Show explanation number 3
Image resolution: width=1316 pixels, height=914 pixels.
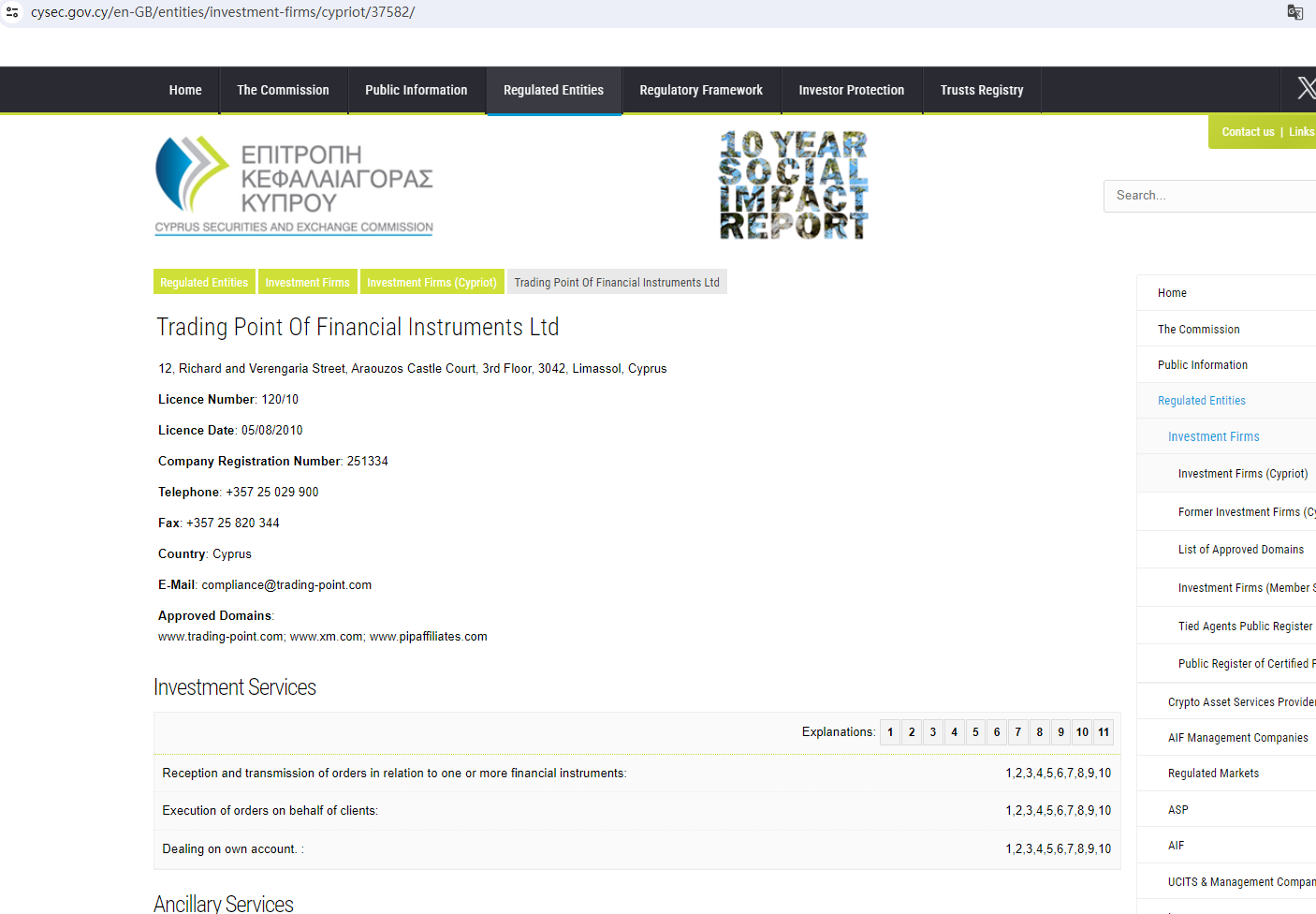coord(933,732)
